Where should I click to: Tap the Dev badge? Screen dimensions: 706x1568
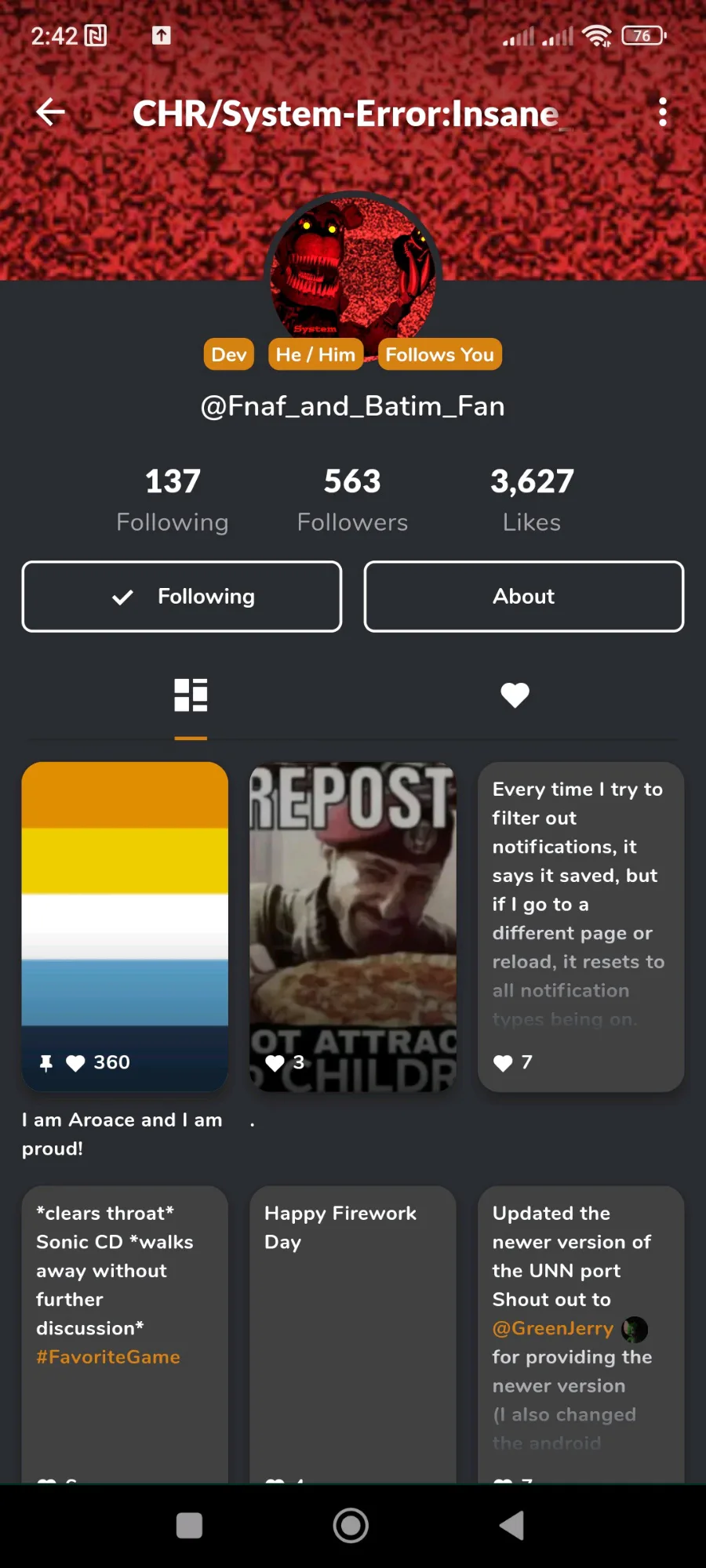(x=229, y=354)
